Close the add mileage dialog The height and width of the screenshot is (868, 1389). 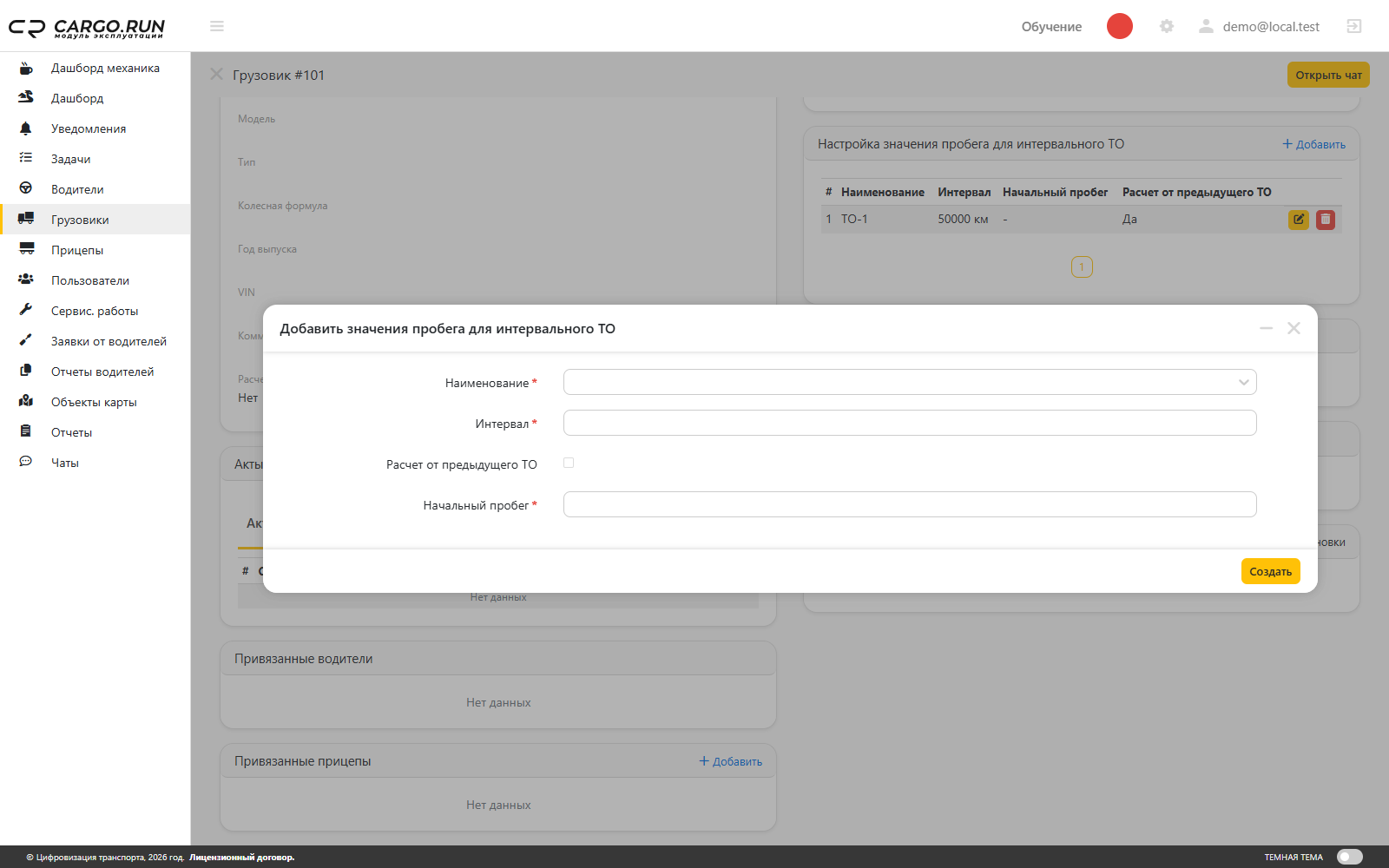(x=1294, y=328)
